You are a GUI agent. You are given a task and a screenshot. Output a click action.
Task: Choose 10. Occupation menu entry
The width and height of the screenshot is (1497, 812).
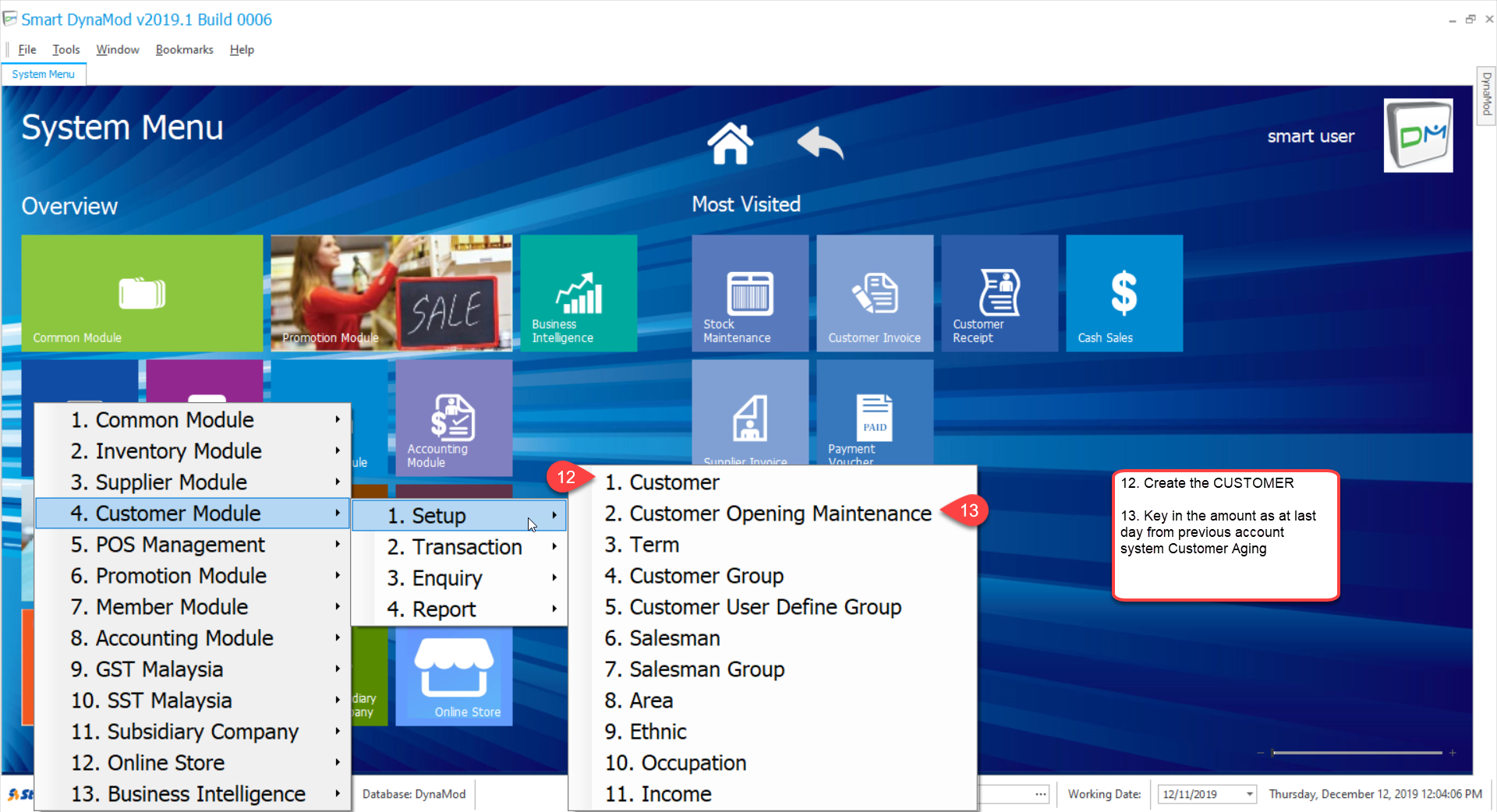[773, 762]
